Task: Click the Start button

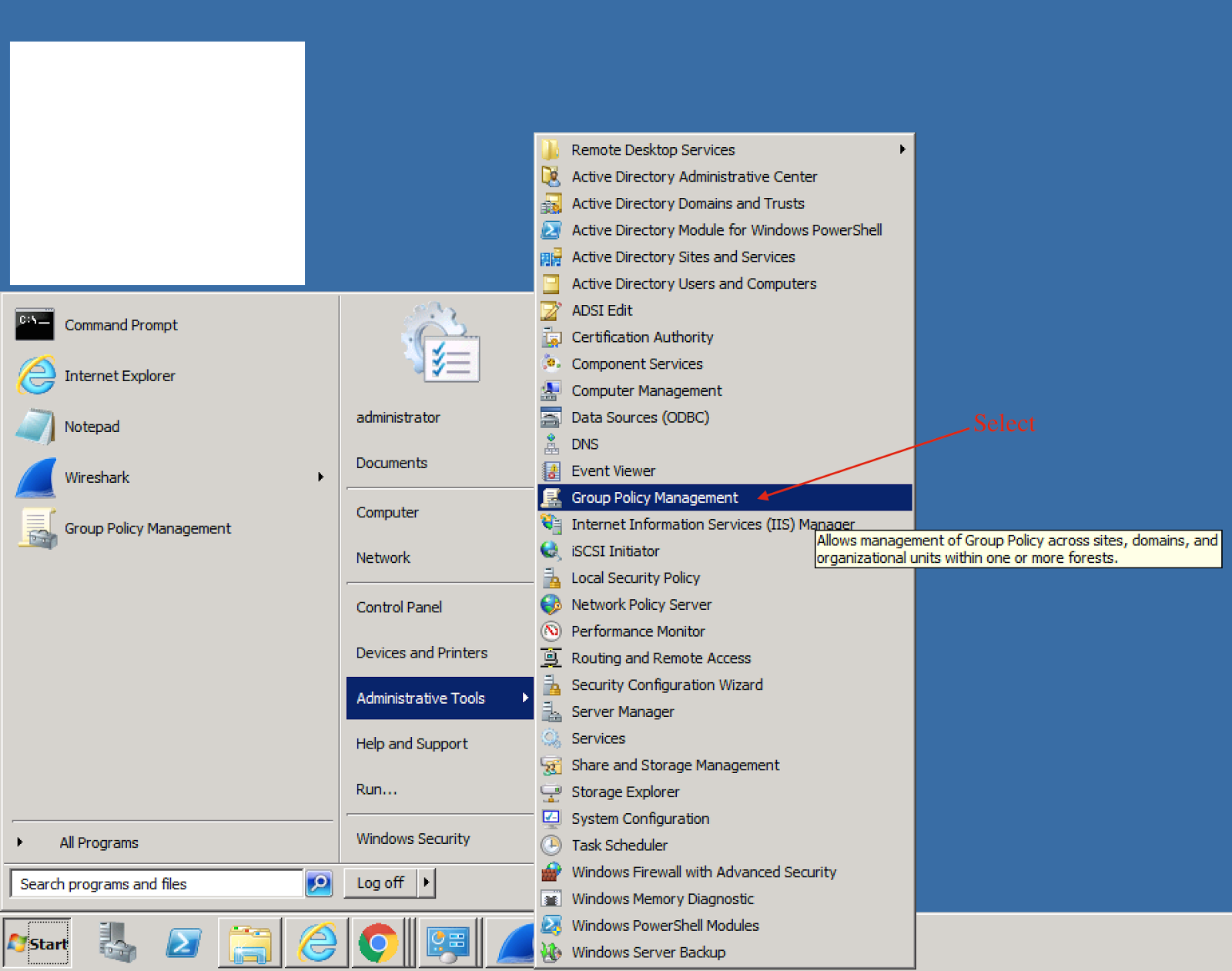Action: 37,943
